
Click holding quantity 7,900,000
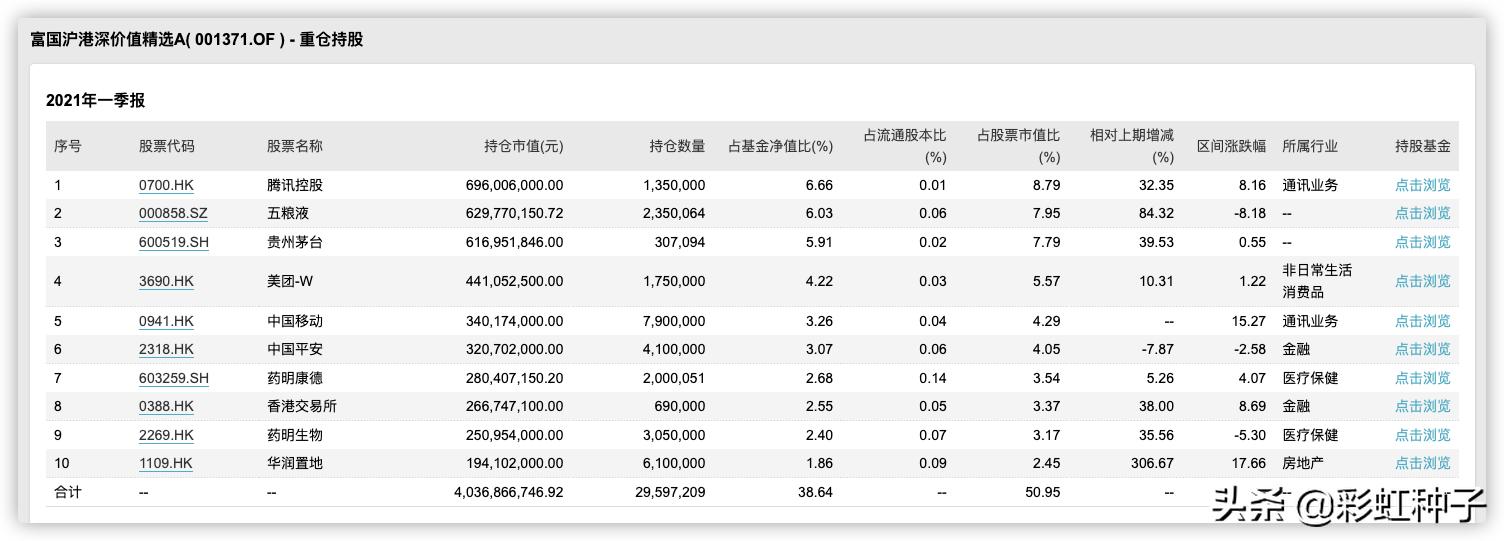(x=674, y=321)
